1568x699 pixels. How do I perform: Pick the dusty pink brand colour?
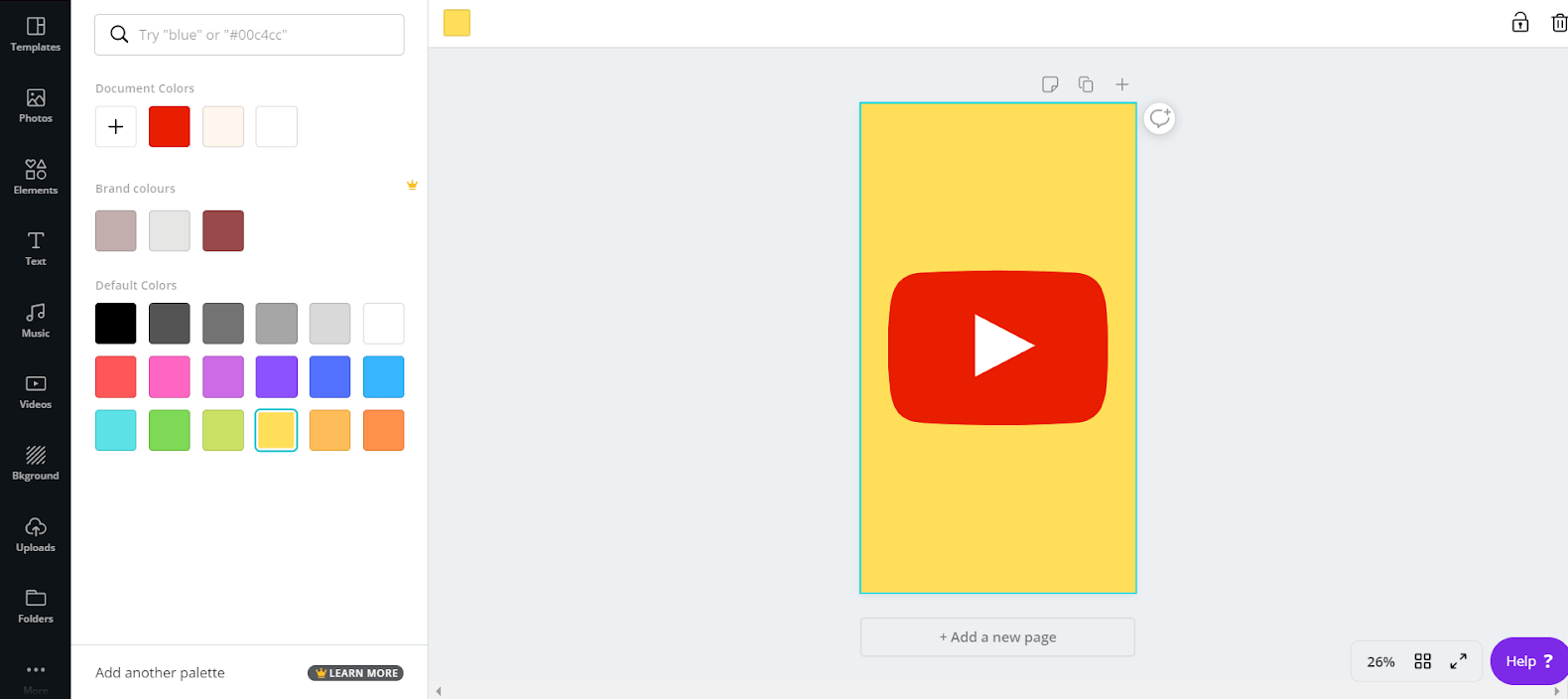[116, 230]
